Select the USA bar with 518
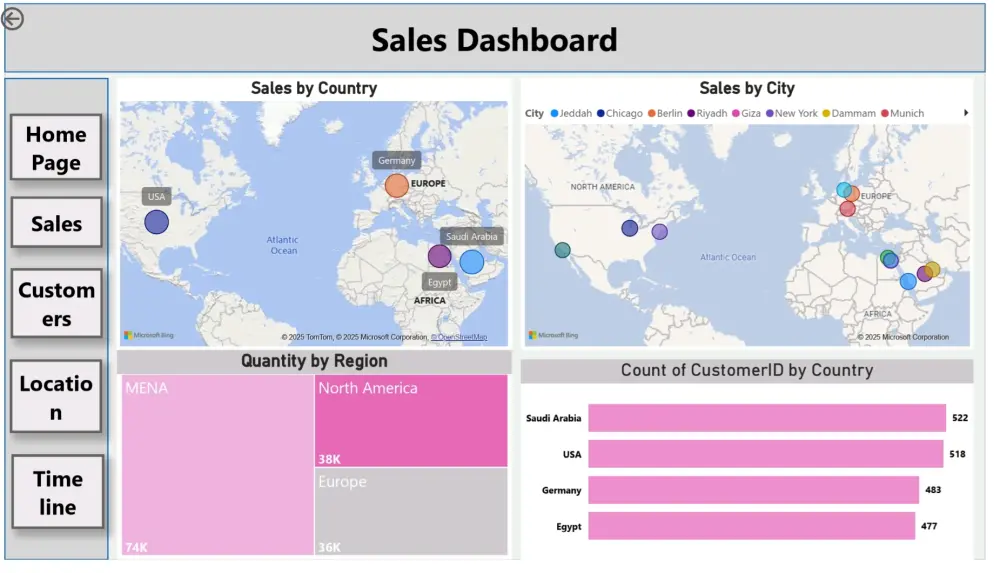The image size is (1000, 573). pyautogui.click(x=765, y=454)
